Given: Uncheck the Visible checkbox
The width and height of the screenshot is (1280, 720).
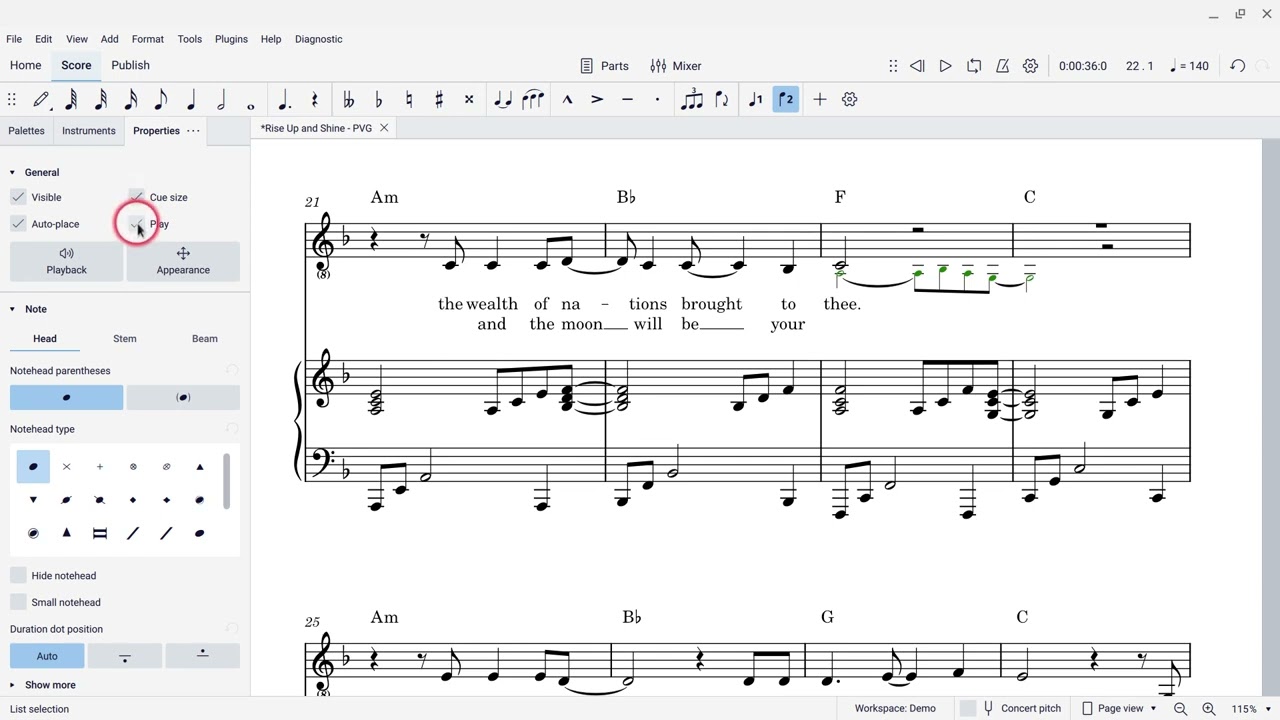Looking at the screenshot, I should (x=18, y=197).
